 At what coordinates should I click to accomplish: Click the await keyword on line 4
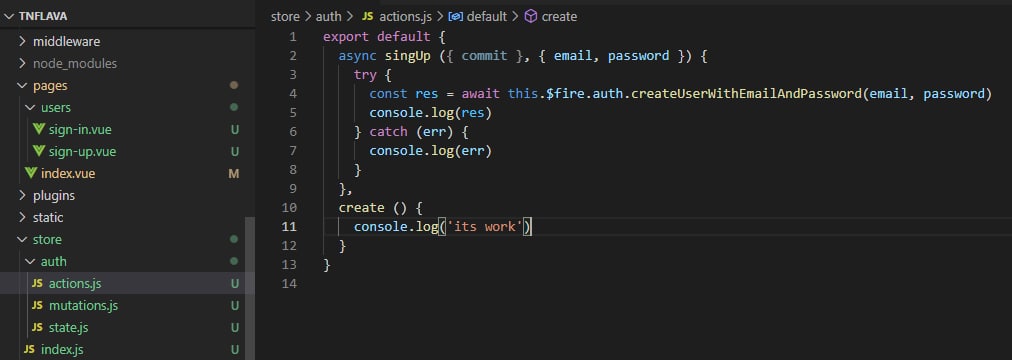480,94
